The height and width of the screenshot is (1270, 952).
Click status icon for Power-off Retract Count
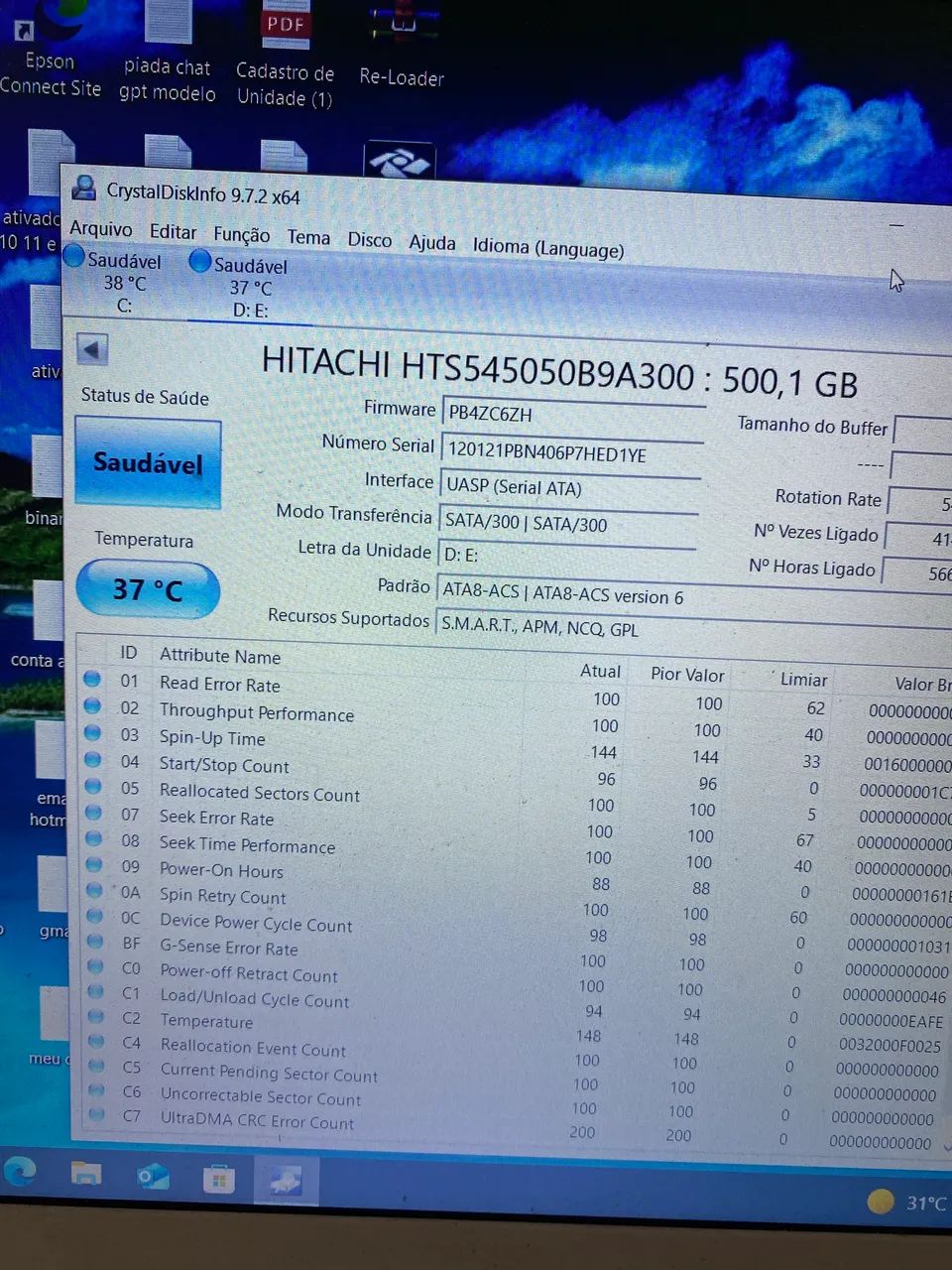(95, 965)
